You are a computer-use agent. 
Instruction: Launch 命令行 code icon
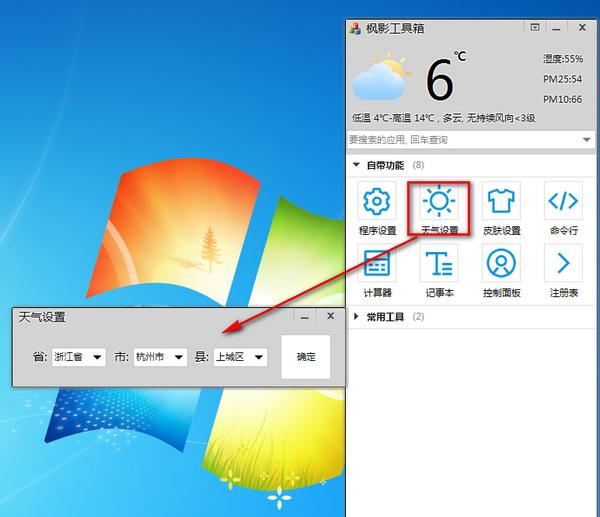(563, 200)
